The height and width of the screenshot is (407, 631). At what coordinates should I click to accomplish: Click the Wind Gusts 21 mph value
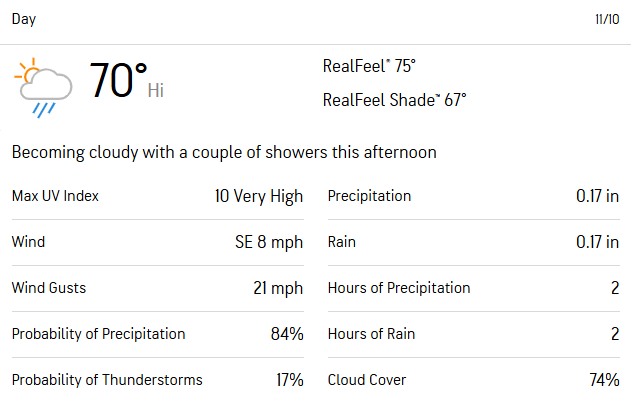[278, 288]
